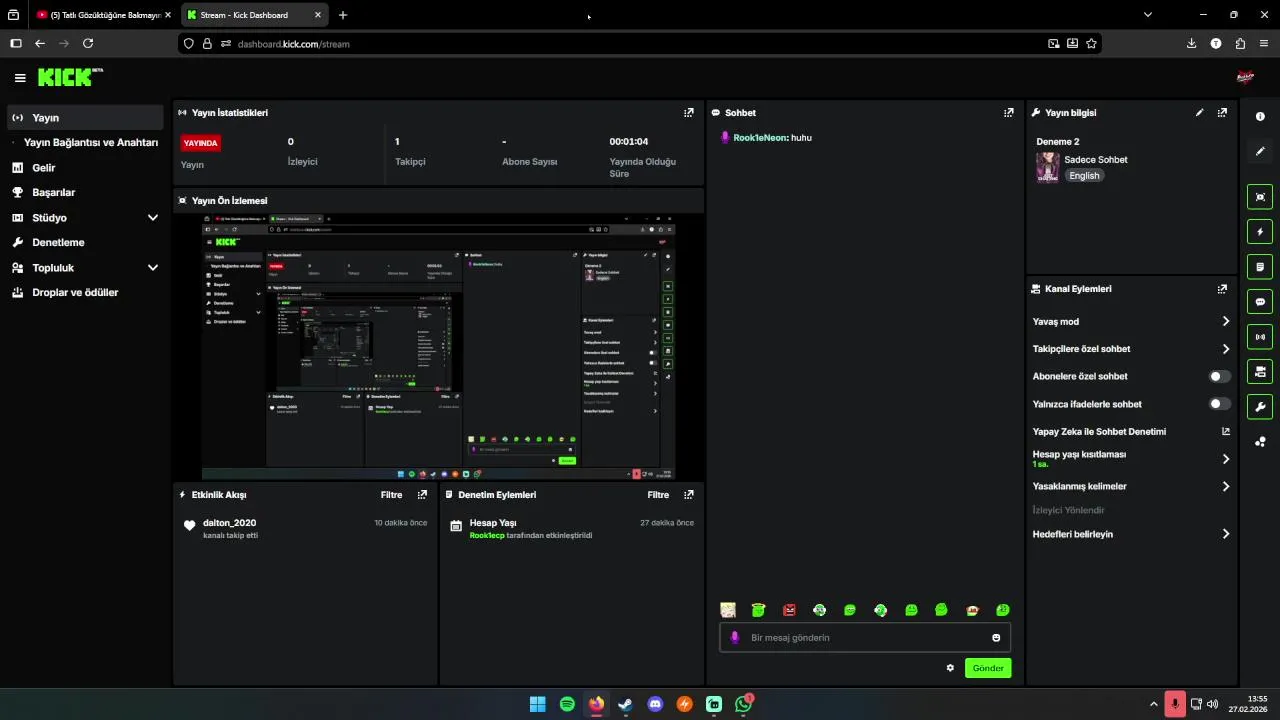Click Rook1ecp in Denetim Eylemleri entry
1280x720 pixels.
tap(487, 535)
